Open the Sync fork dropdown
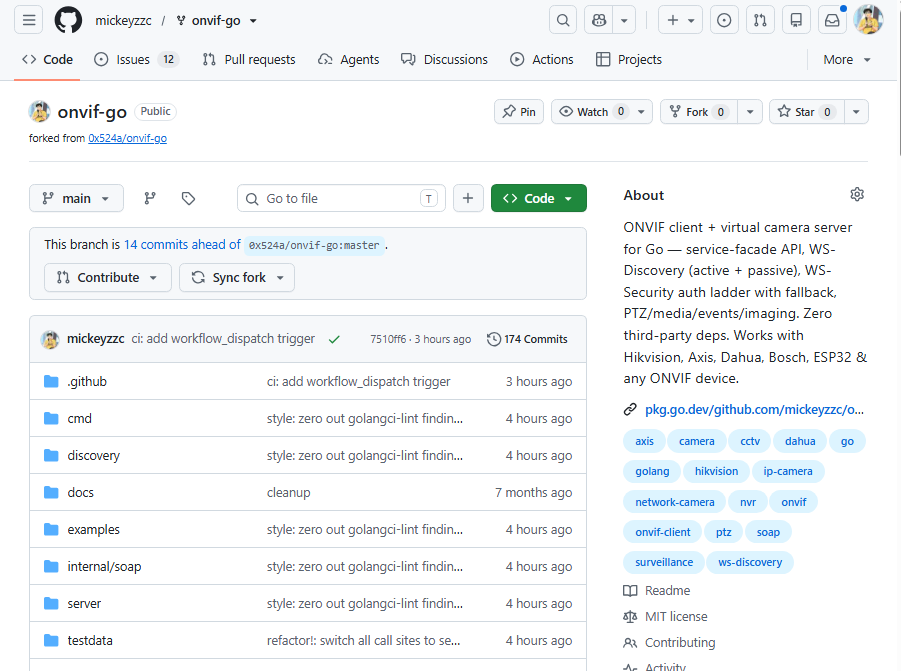Screen dimensions: 901x671 click(237, 277)
